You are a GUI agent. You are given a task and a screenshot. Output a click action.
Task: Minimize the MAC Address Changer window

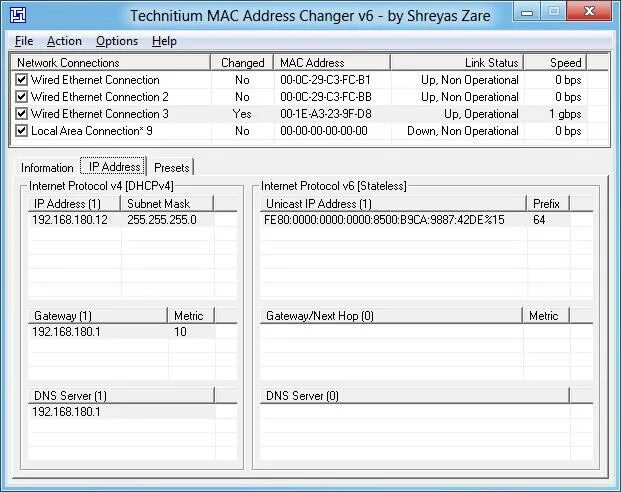point(527,12)
